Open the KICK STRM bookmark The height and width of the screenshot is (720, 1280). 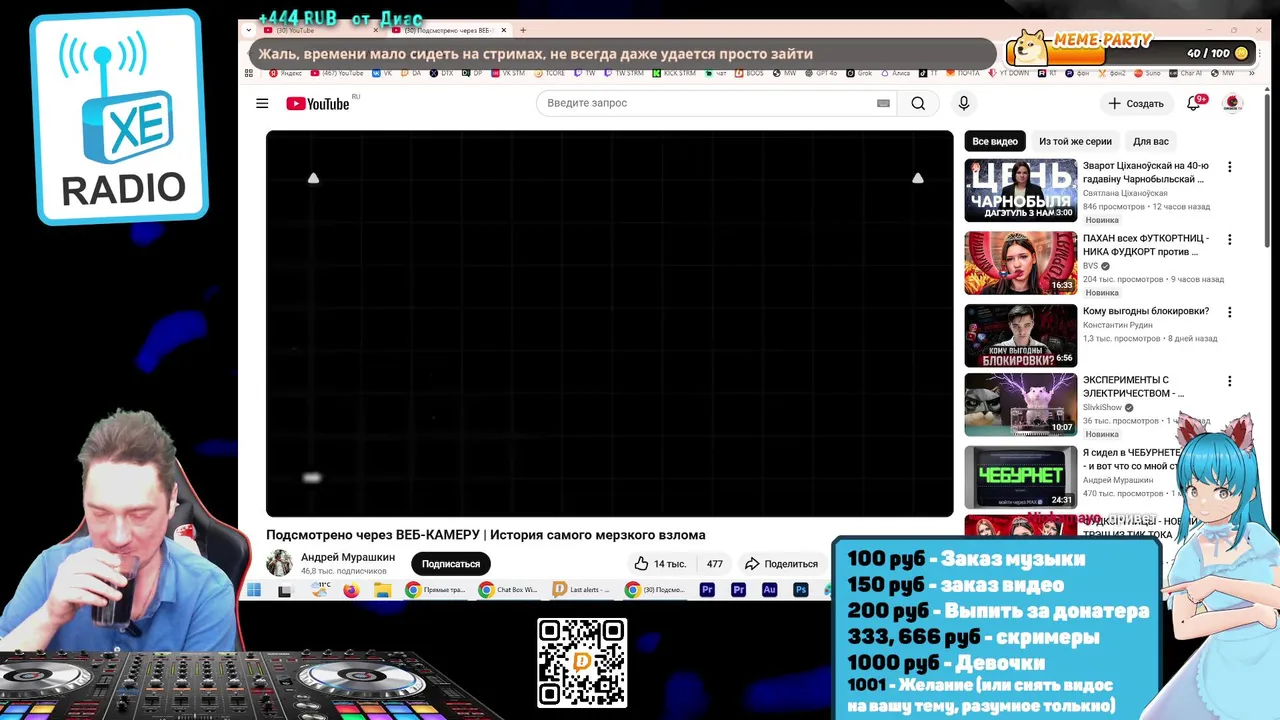click(x=675, y=73)
